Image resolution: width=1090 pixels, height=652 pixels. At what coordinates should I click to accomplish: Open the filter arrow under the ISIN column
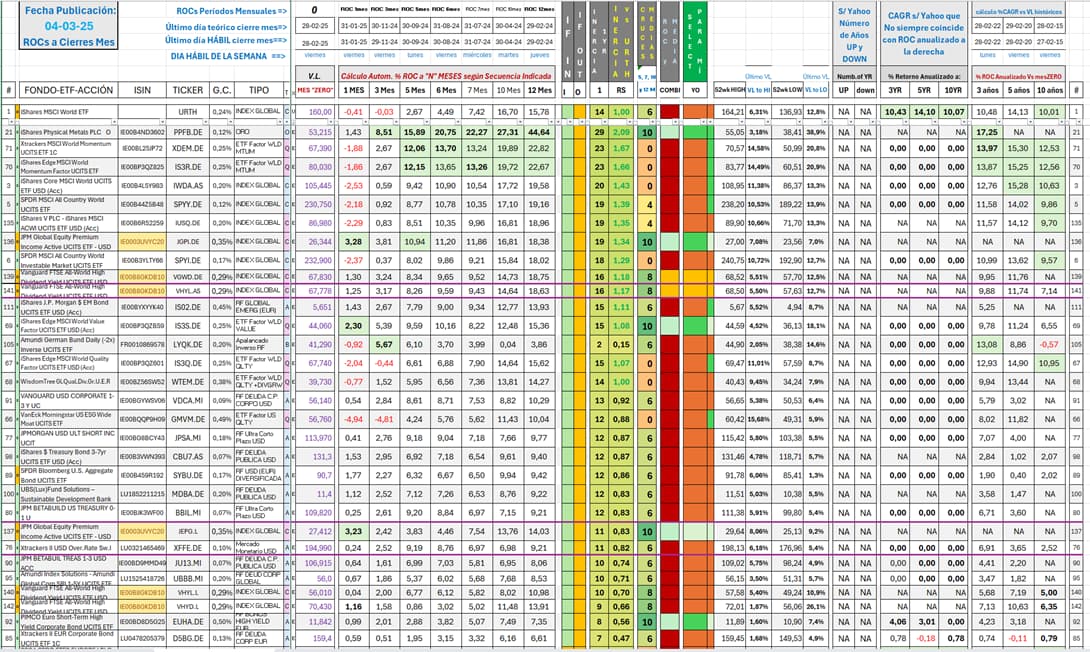162,122
